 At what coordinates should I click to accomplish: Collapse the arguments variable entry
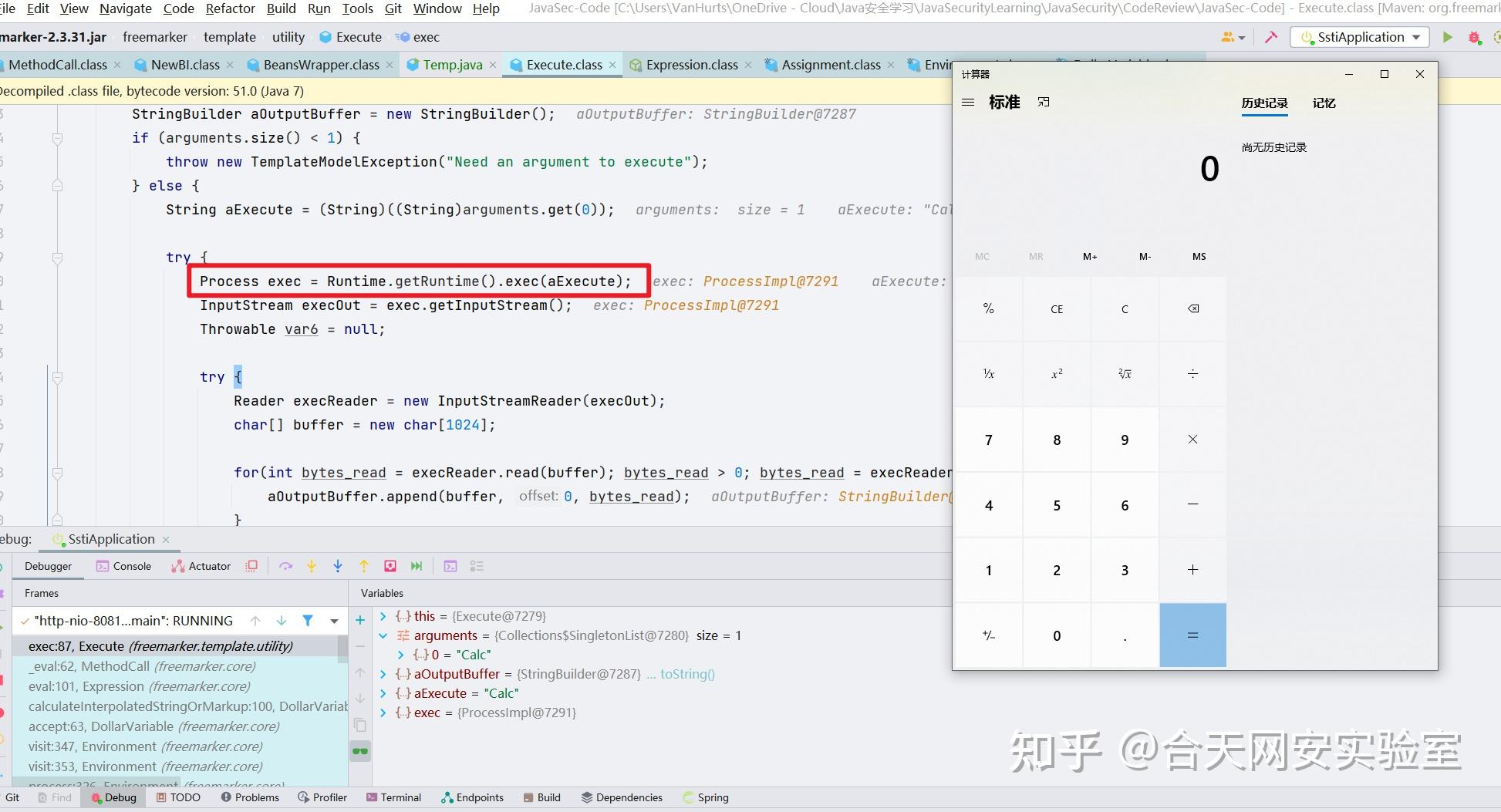point(383,635)
